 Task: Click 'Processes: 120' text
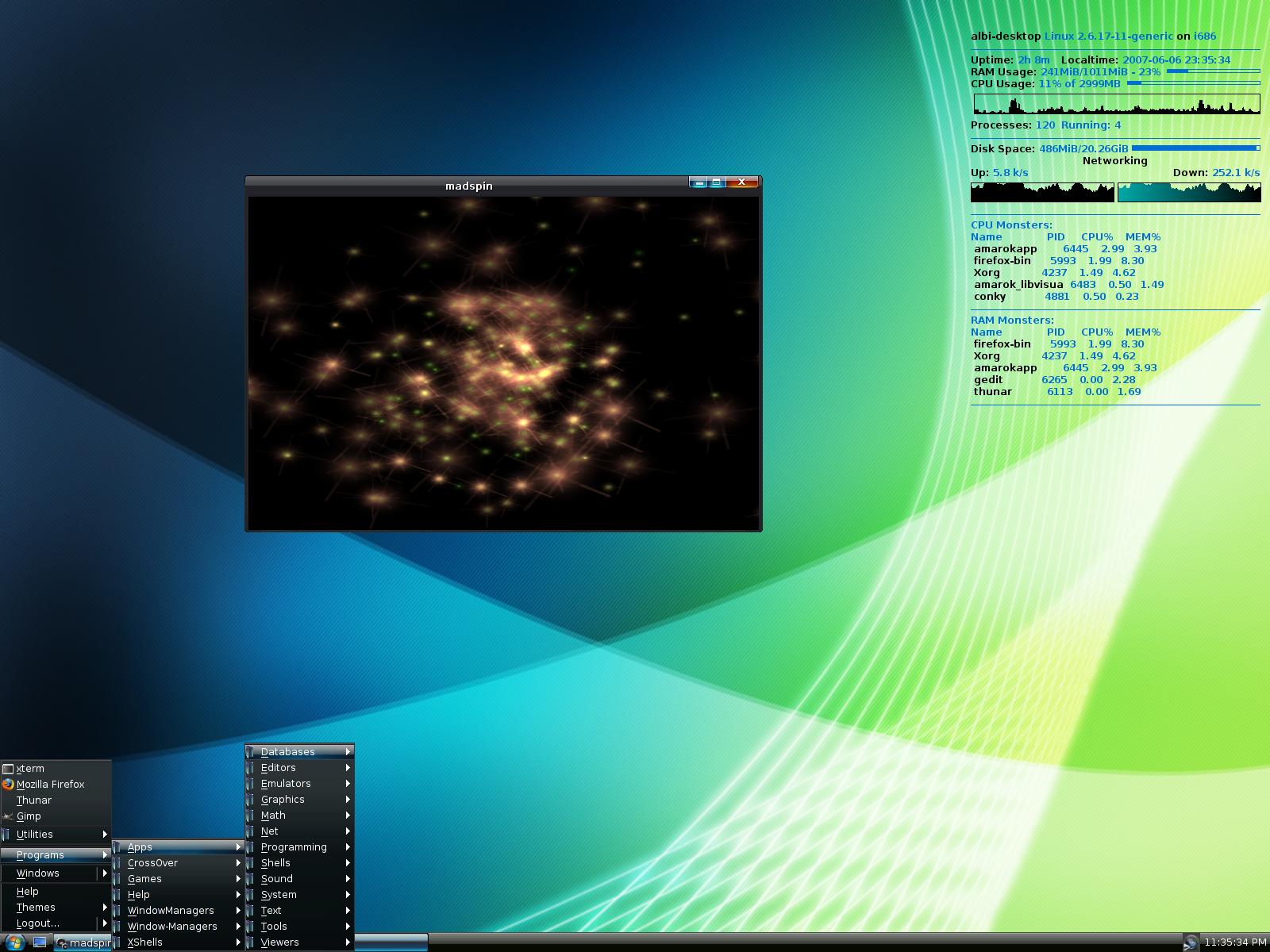[x=1013, y=125]
